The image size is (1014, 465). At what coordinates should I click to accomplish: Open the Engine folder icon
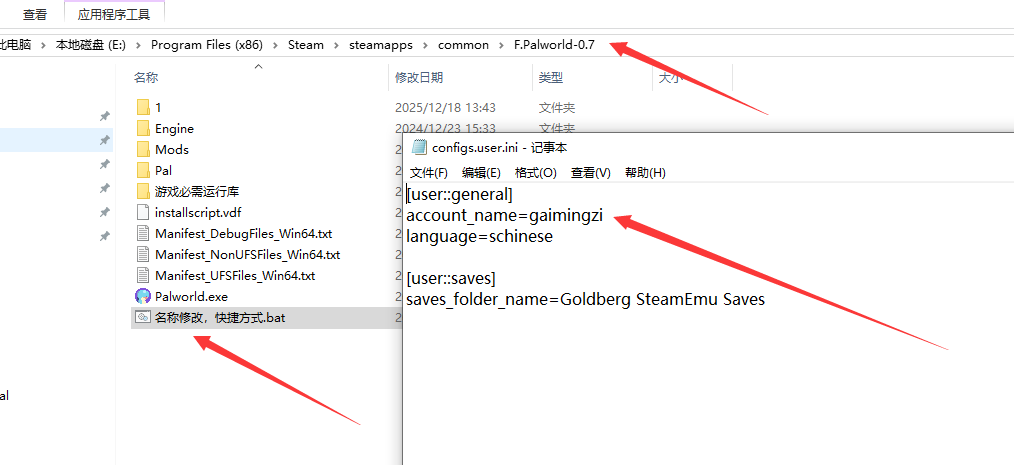(x=143, y=129)
